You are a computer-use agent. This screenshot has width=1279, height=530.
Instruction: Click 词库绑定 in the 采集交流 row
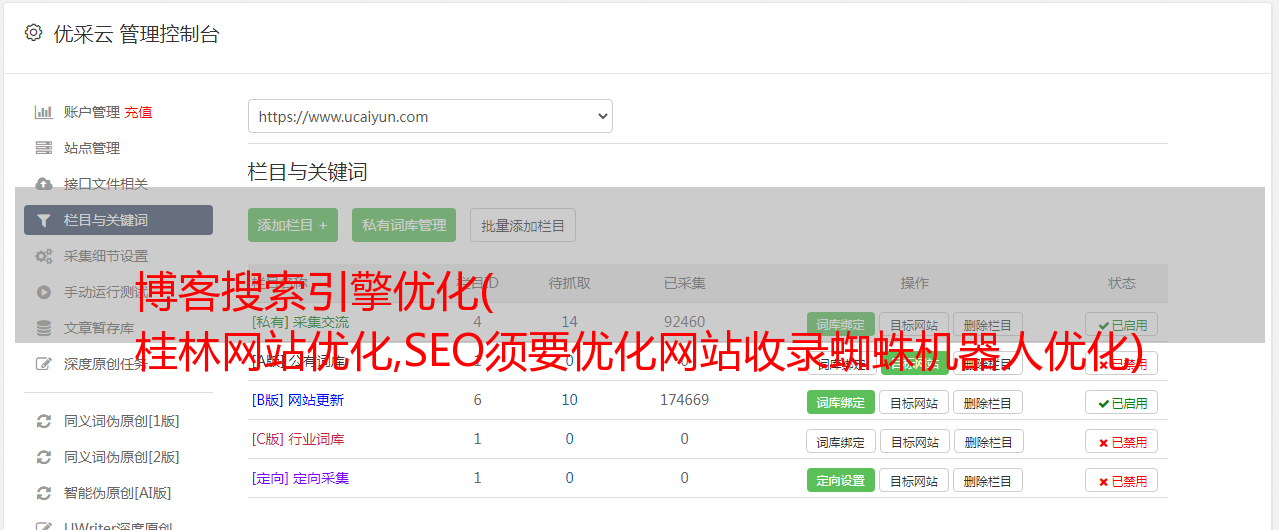tap(841, 324)
